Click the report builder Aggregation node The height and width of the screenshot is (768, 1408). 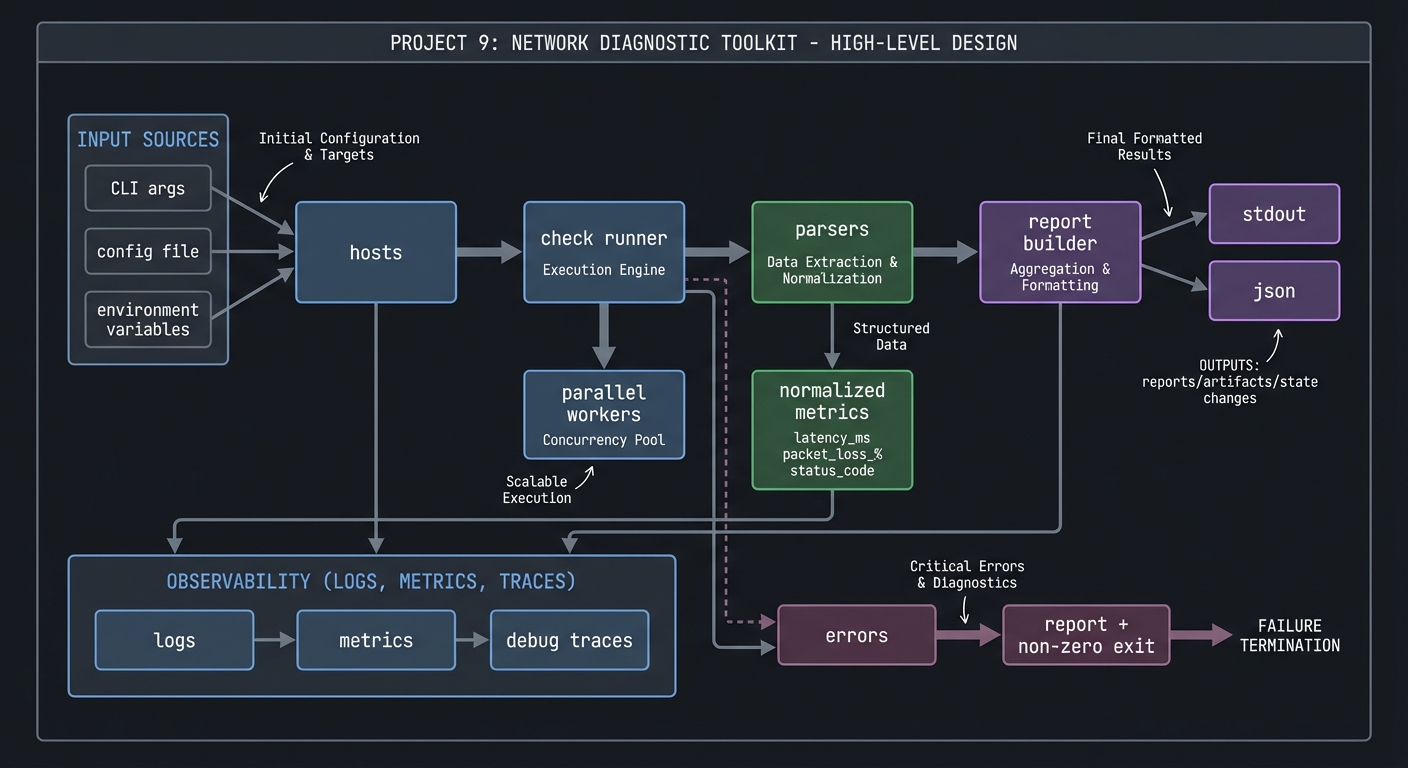coord(1059,252)
